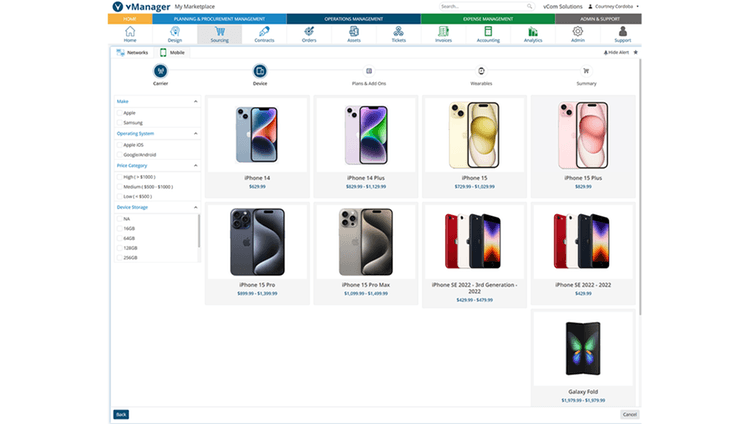
Task: Open the Accounting icon
Action: coord(488,32)
